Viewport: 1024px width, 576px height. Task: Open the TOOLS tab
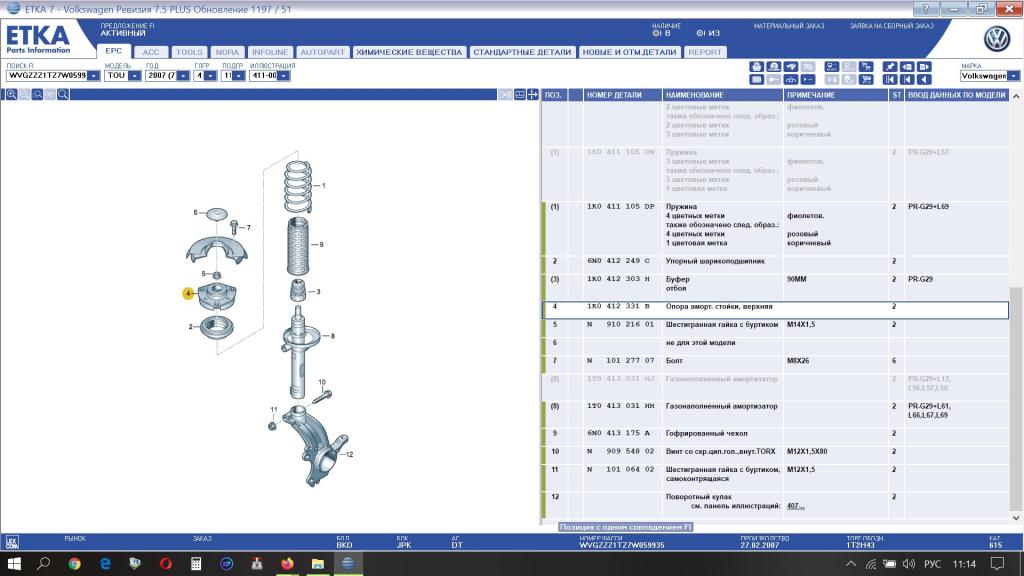(x=189, y=52)
